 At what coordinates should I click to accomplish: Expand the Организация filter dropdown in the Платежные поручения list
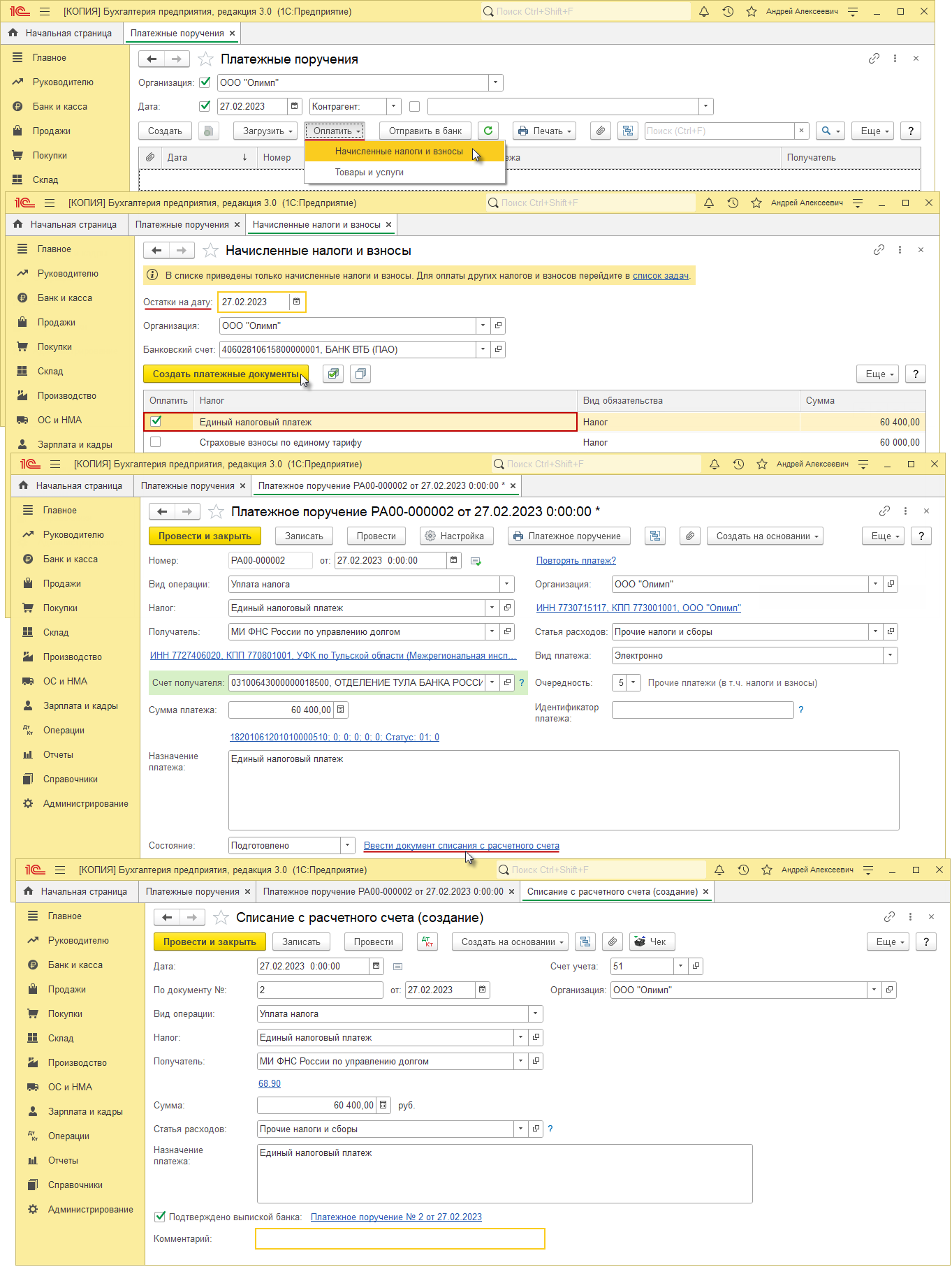[x=495, y=82]
